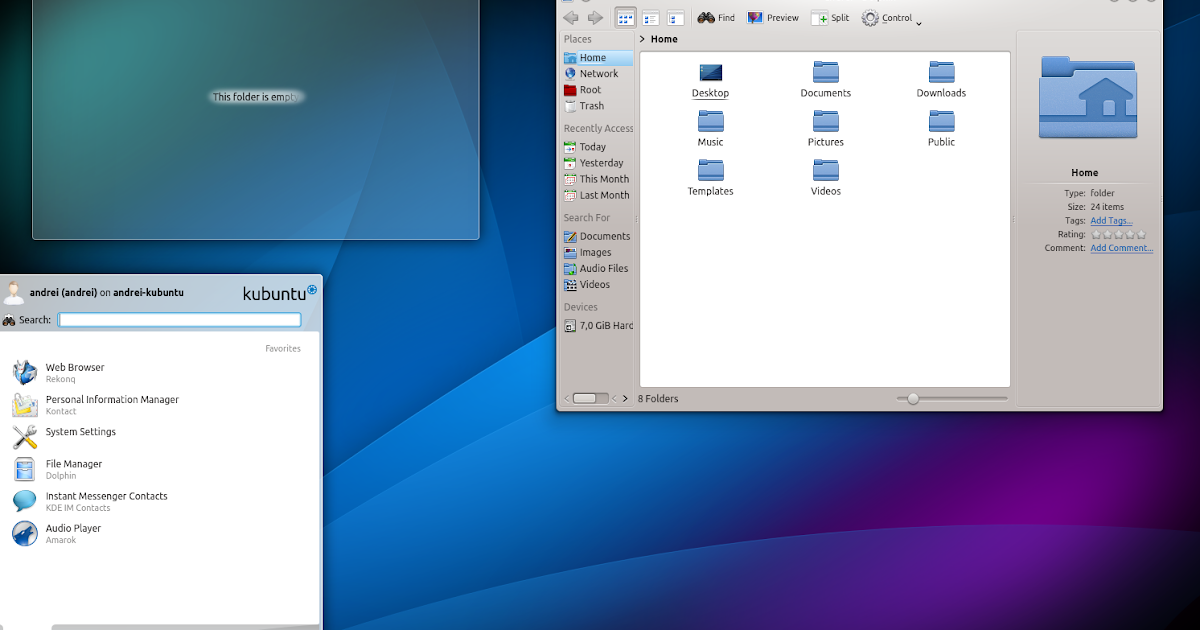Viewport: 1200px width, 630px height.
Task: Open the 7,0 GiB Hard drive device
Action: click(x=598, y=326)
